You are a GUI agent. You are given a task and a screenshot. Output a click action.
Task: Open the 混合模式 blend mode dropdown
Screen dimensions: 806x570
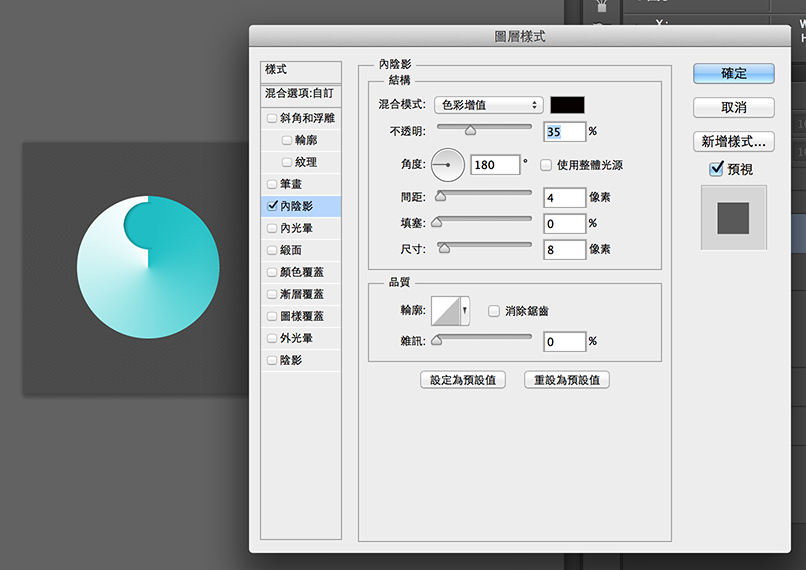488,105
